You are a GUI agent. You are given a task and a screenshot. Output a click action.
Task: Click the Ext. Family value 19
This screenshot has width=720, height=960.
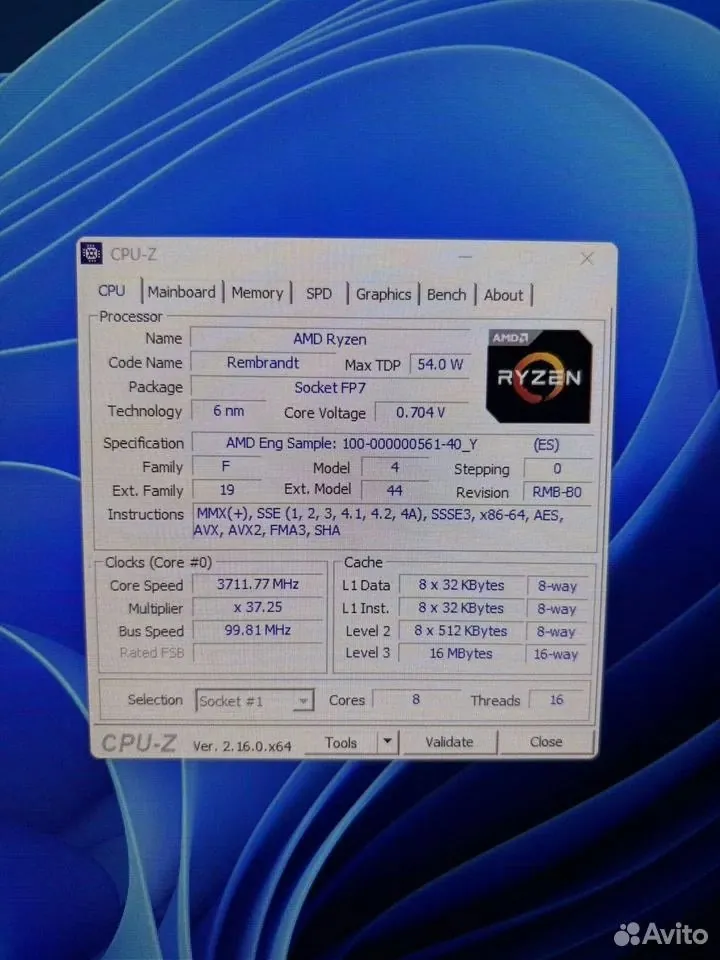point(227,490)
